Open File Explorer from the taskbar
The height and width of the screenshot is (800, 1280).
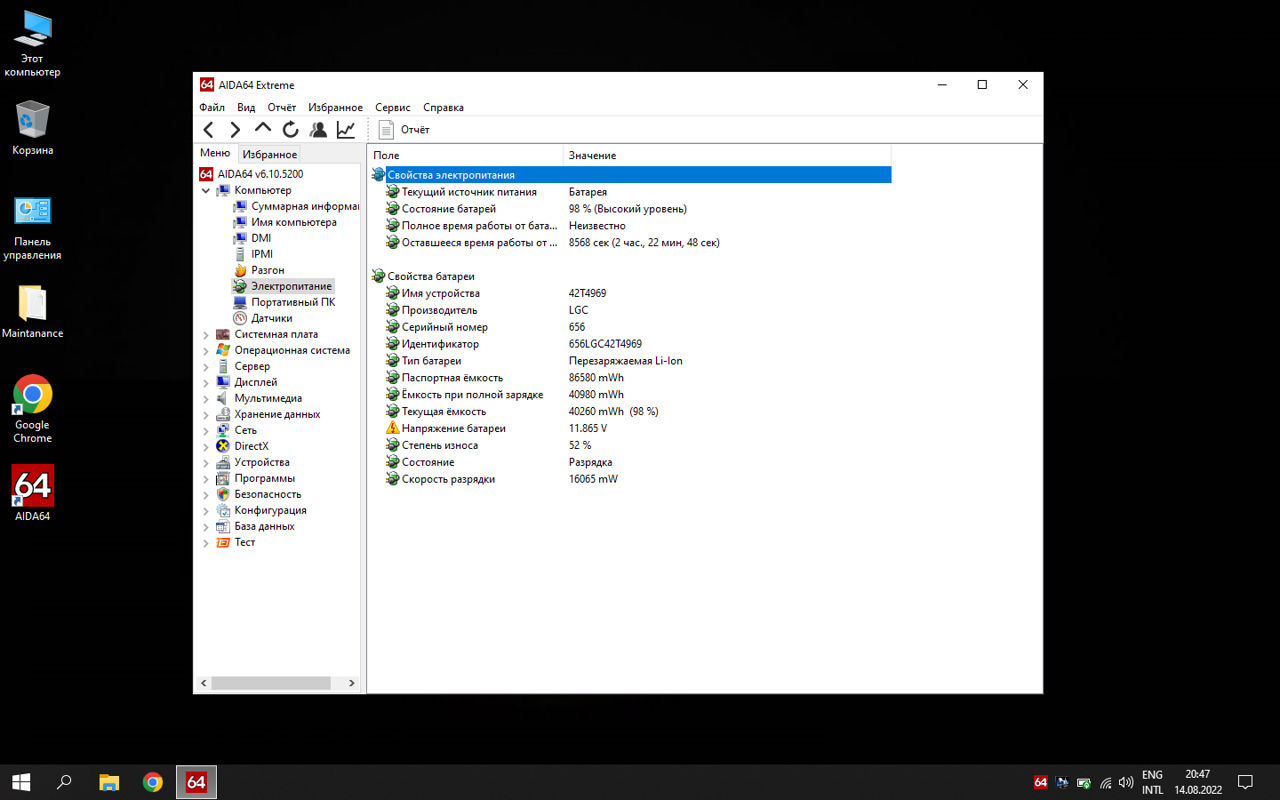click(x=109, y=782)
